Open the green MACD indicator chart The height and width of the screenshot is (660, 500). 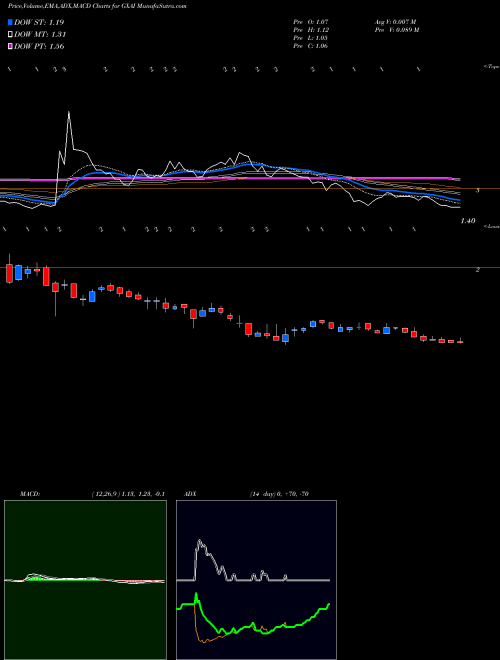tap(85, 580)
